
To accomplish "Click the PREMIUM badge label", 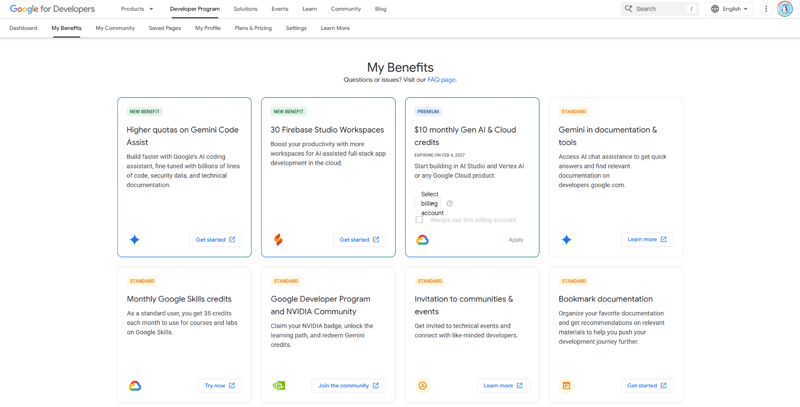I will click(428, 111).
